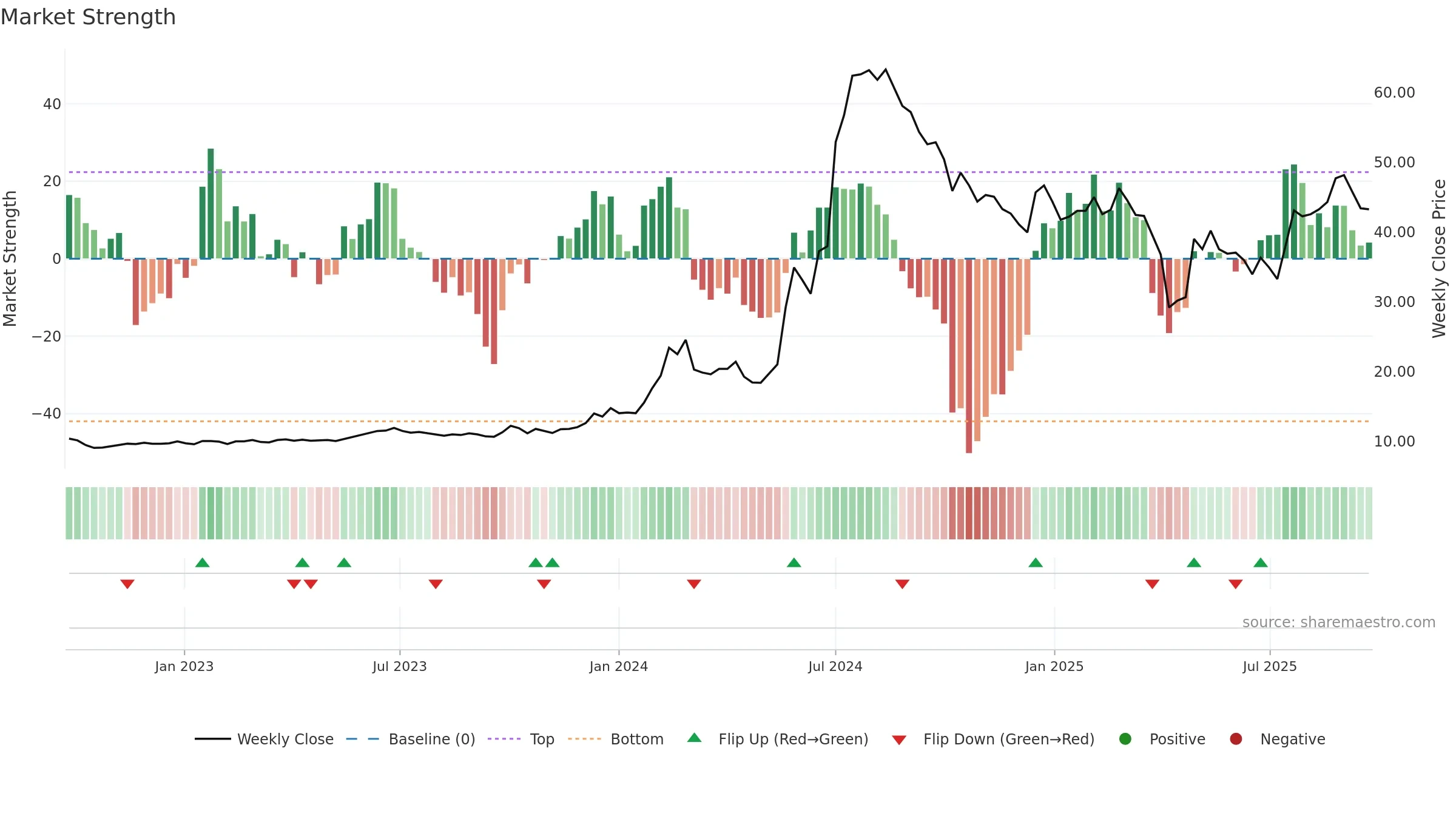Click the Jan 2023 x-axis label
Viewport: 1456px width, 819px height.
[x=184, y=667]
